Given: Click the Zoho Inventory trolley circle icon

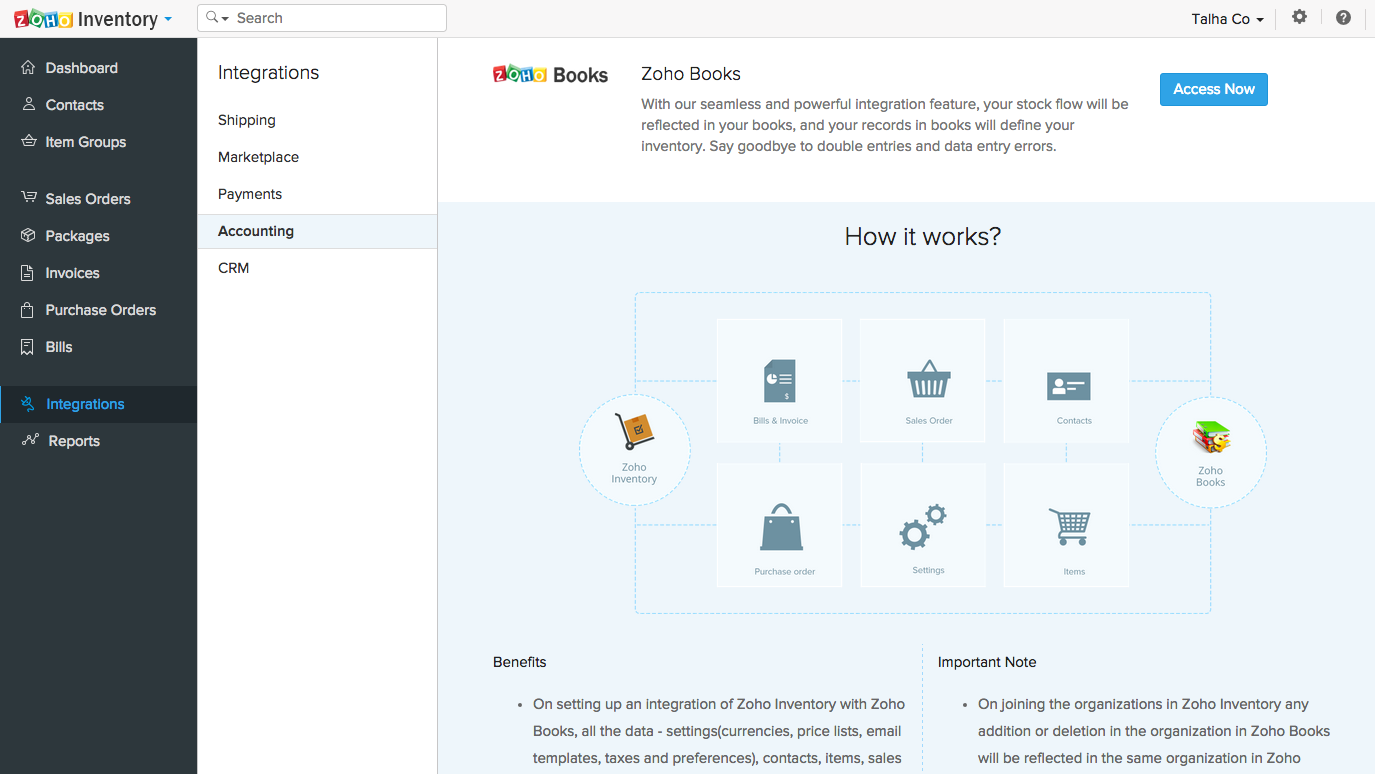Looking at the screenshot, I should [634, 432].
